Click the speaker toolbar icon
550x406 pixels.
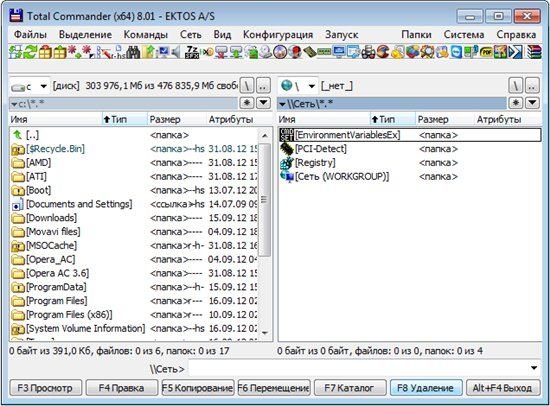pos(176,52)
